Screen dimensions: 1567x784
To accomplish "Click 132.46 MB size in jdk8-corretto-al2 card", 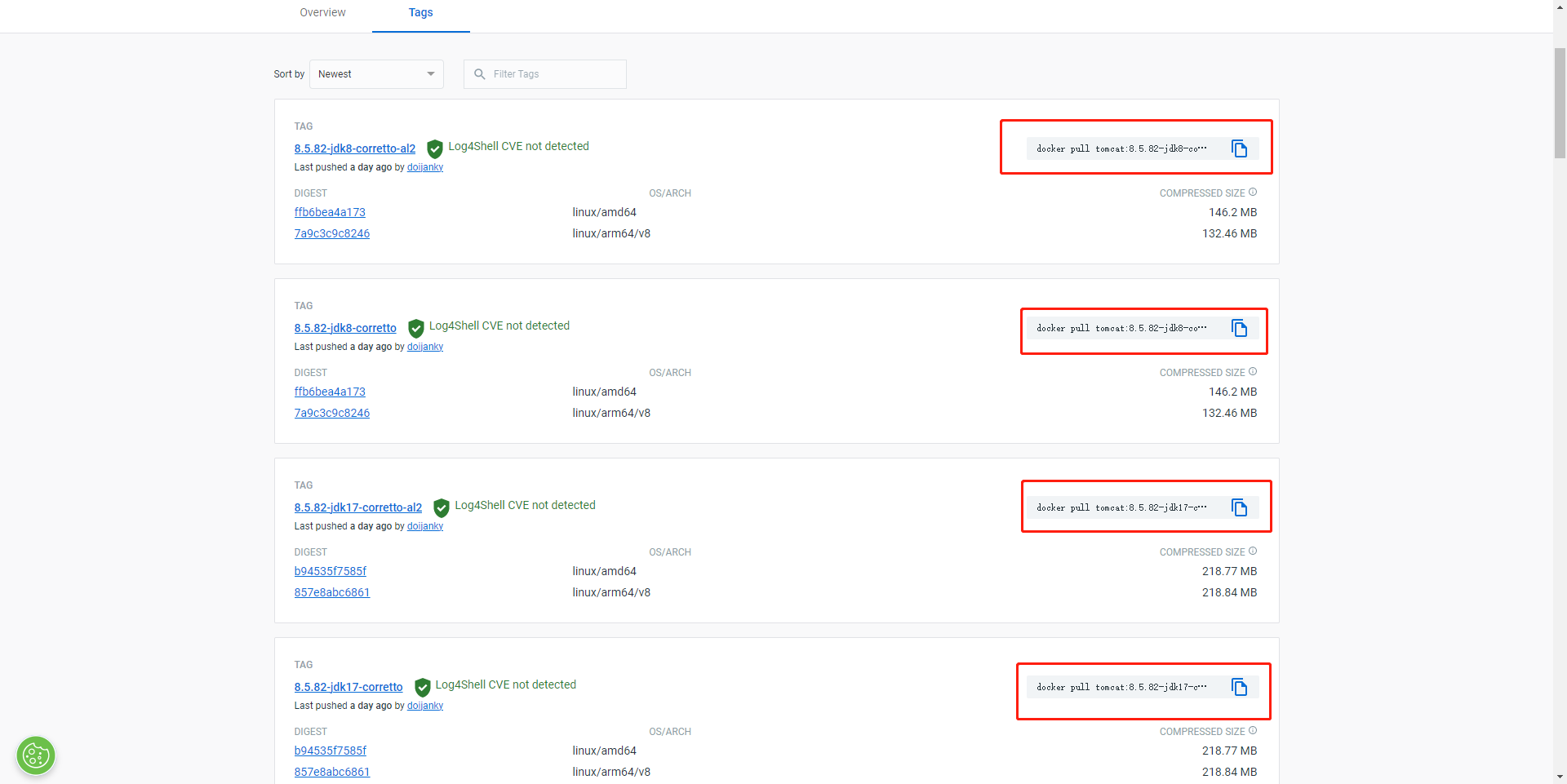I will 1229,233.
